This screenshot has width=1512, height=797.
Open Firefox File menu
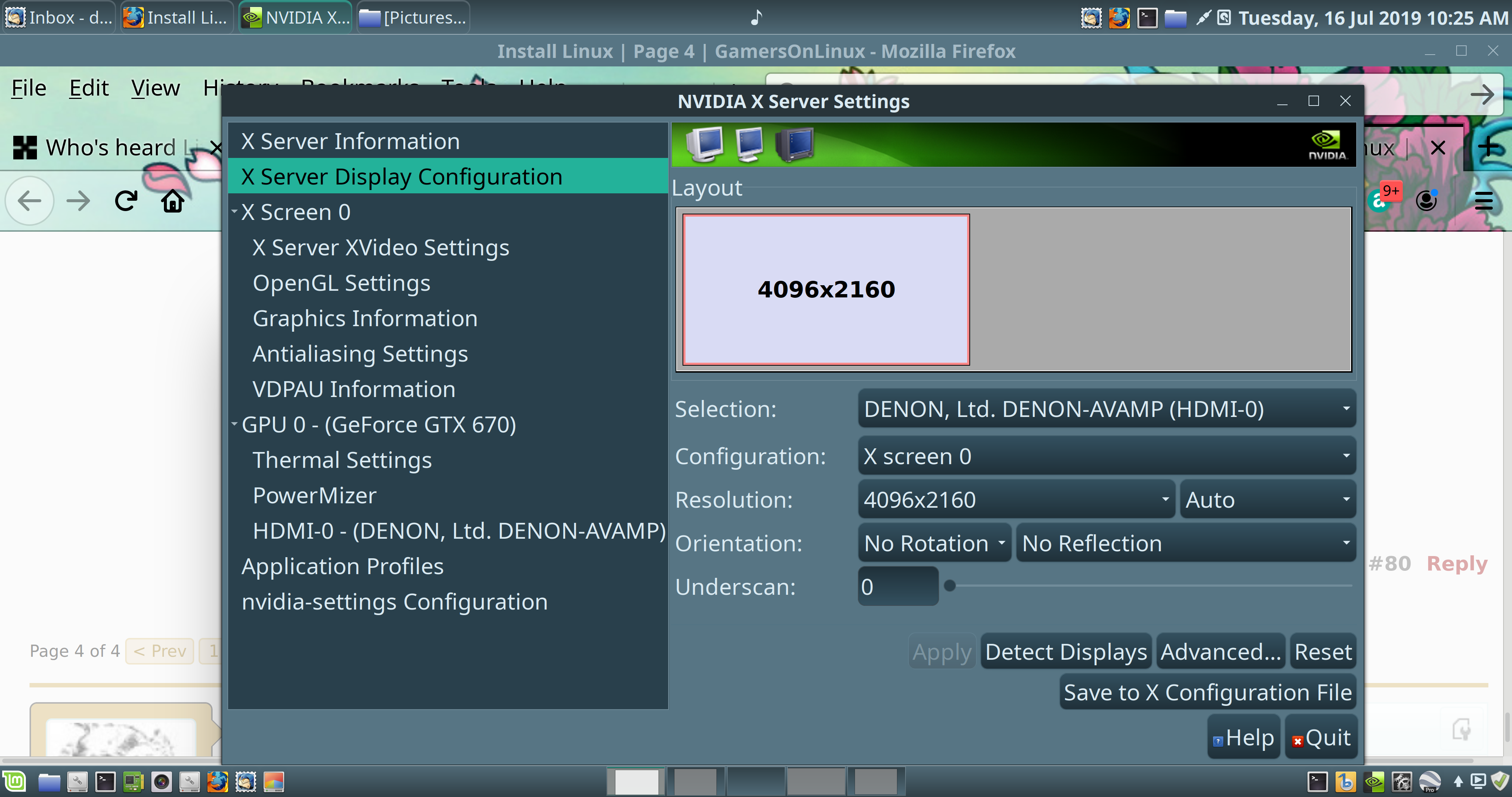[29, 88]
